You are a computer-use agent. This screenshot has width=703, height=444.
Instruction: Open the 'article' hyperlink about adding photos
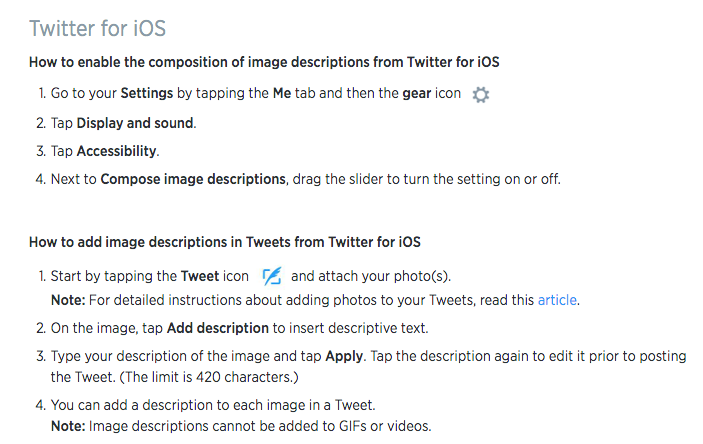(x=557, y=300)
